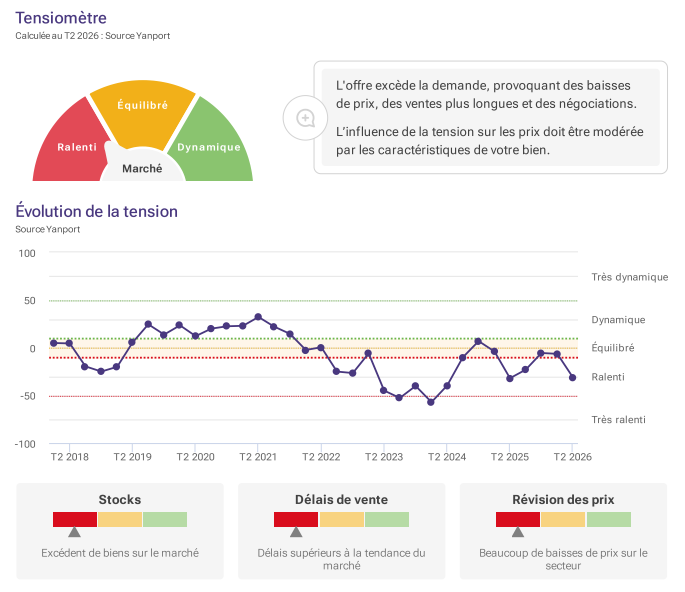Click the T2 2026 data point on chart
Viewport: 685px width, 592px height.
(572, 377)
